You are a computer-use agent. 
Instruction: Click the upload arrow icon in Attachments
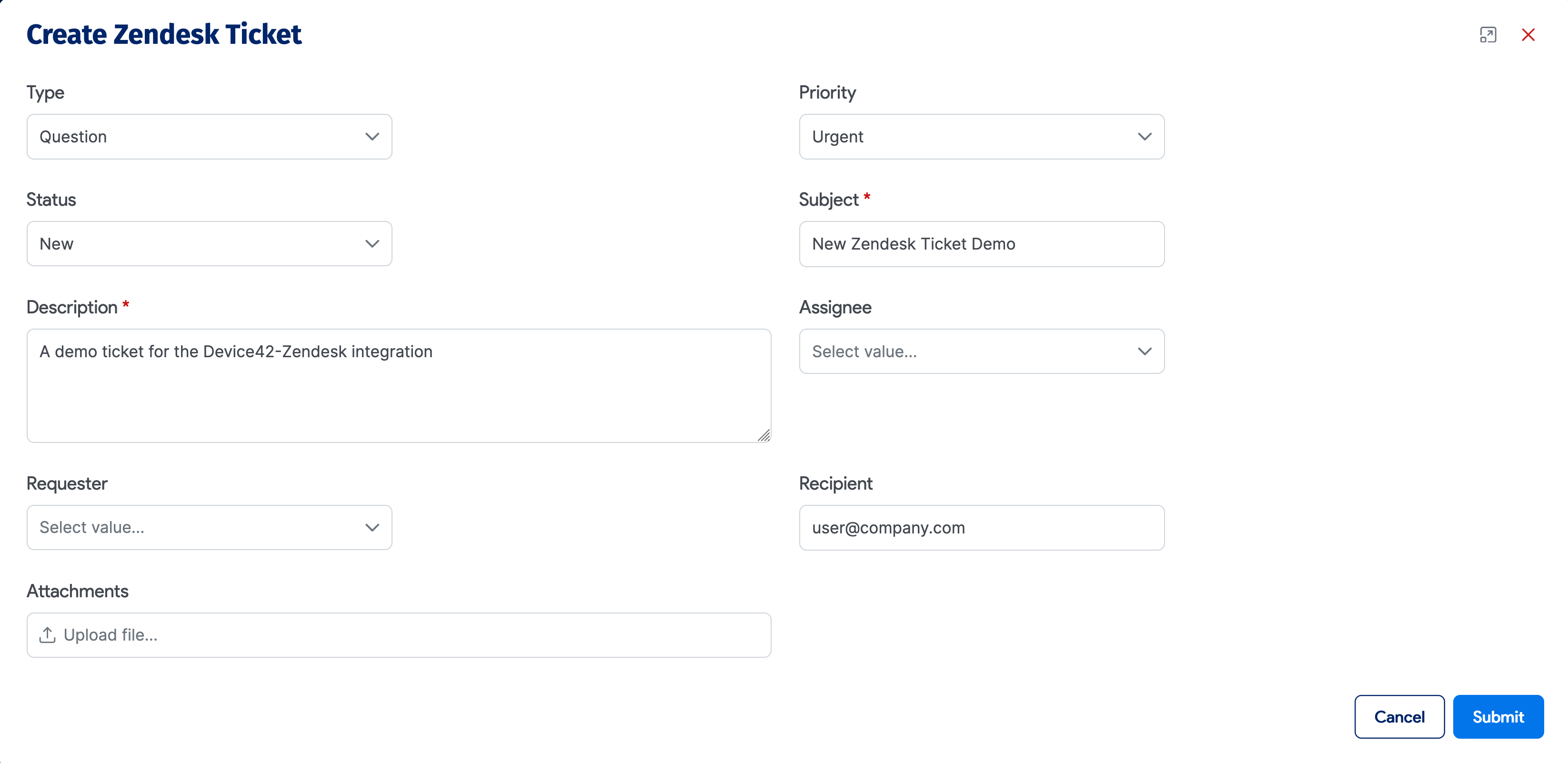(48, 634)
